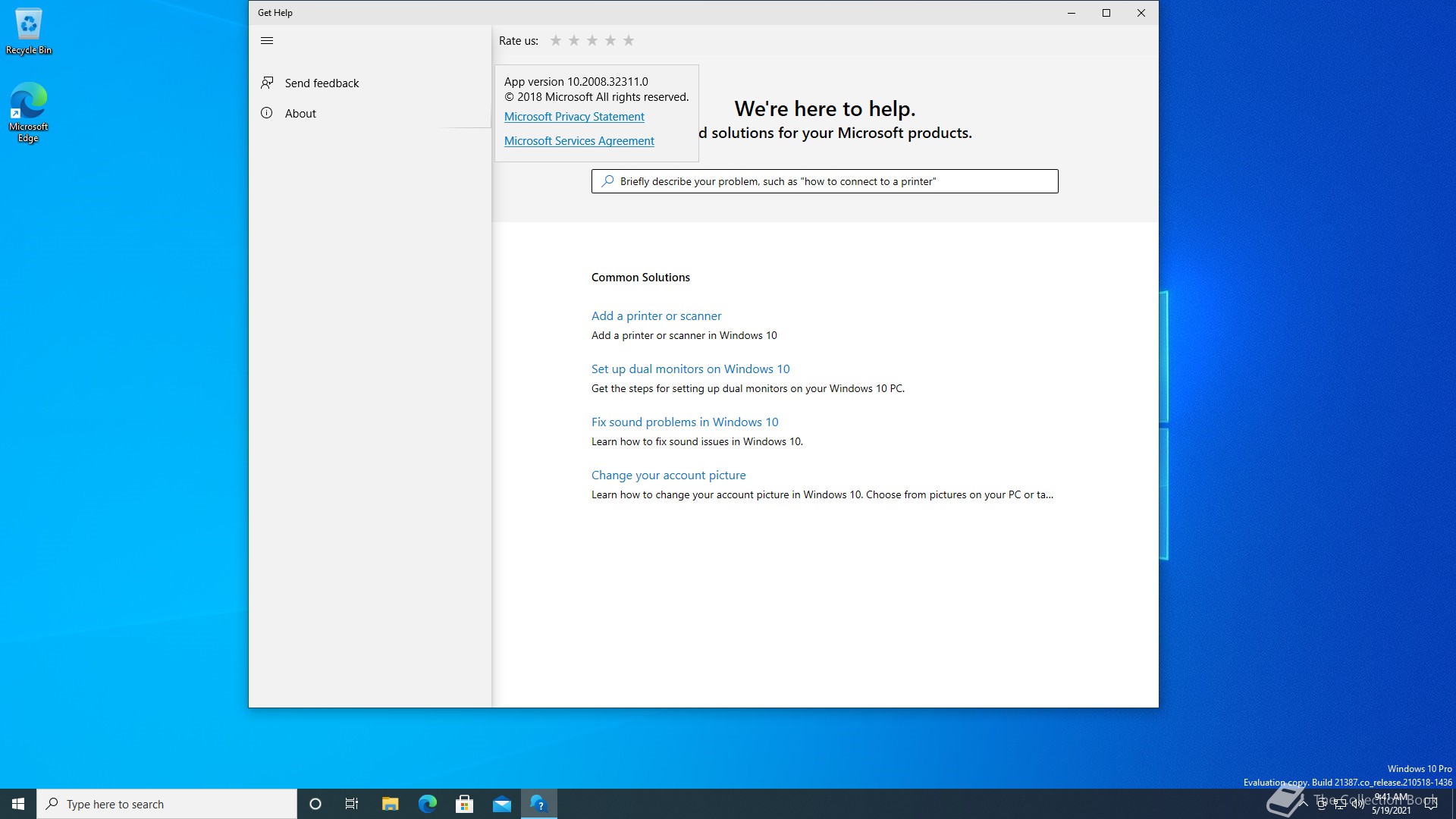Viewport: 1456px width, 819px height.
Task: Open the volume control in system tray
Action: [x=1358, y=804]
